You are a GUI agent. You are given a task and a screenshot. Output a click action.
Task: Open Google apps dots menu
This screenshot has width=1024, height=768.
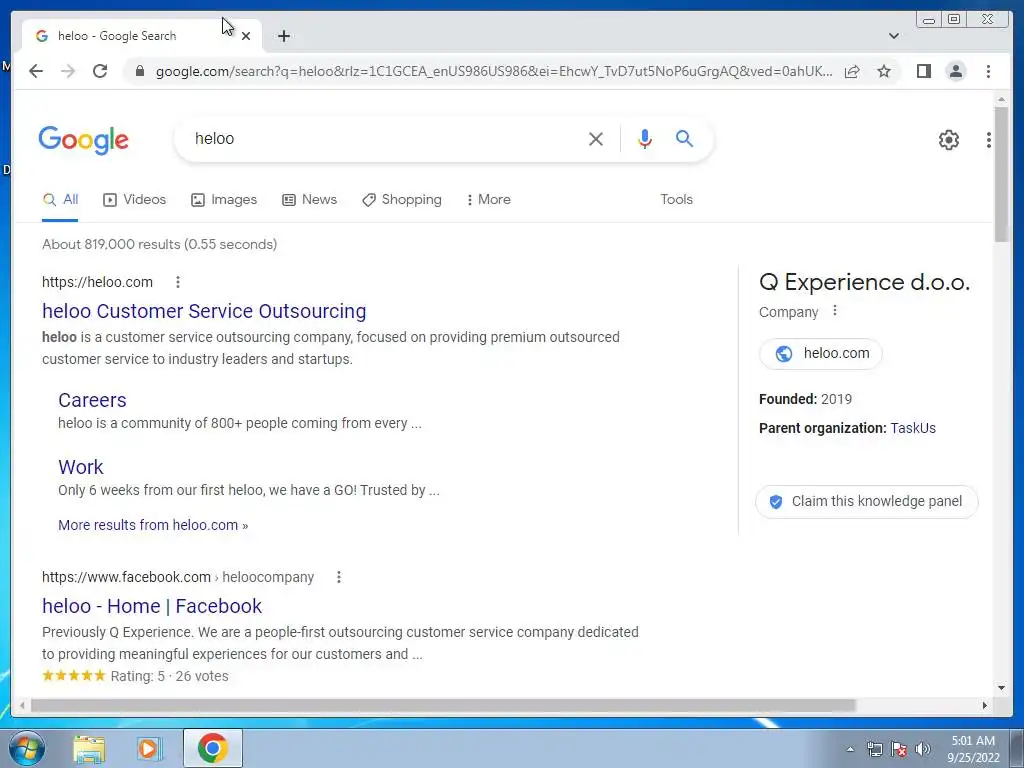point(988,139)
